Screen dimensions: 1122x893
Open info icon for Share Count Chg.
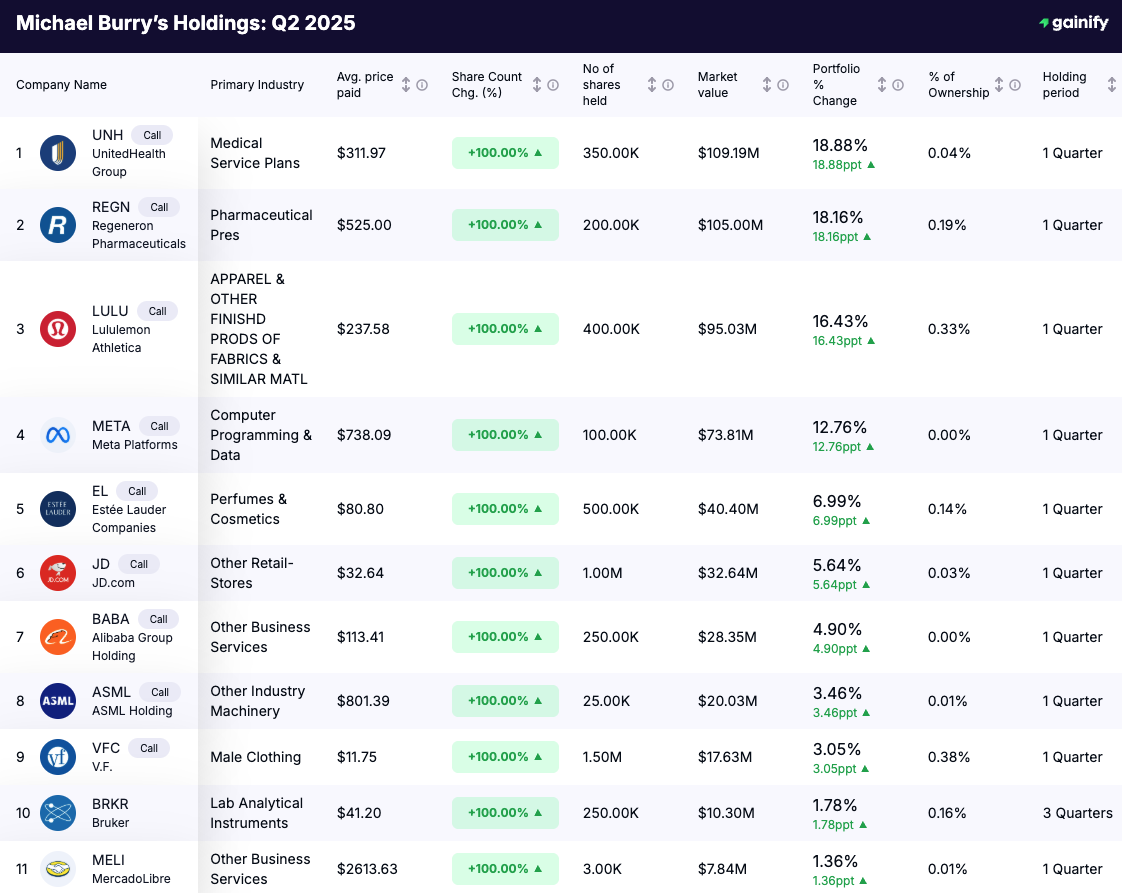pos(553,85)
